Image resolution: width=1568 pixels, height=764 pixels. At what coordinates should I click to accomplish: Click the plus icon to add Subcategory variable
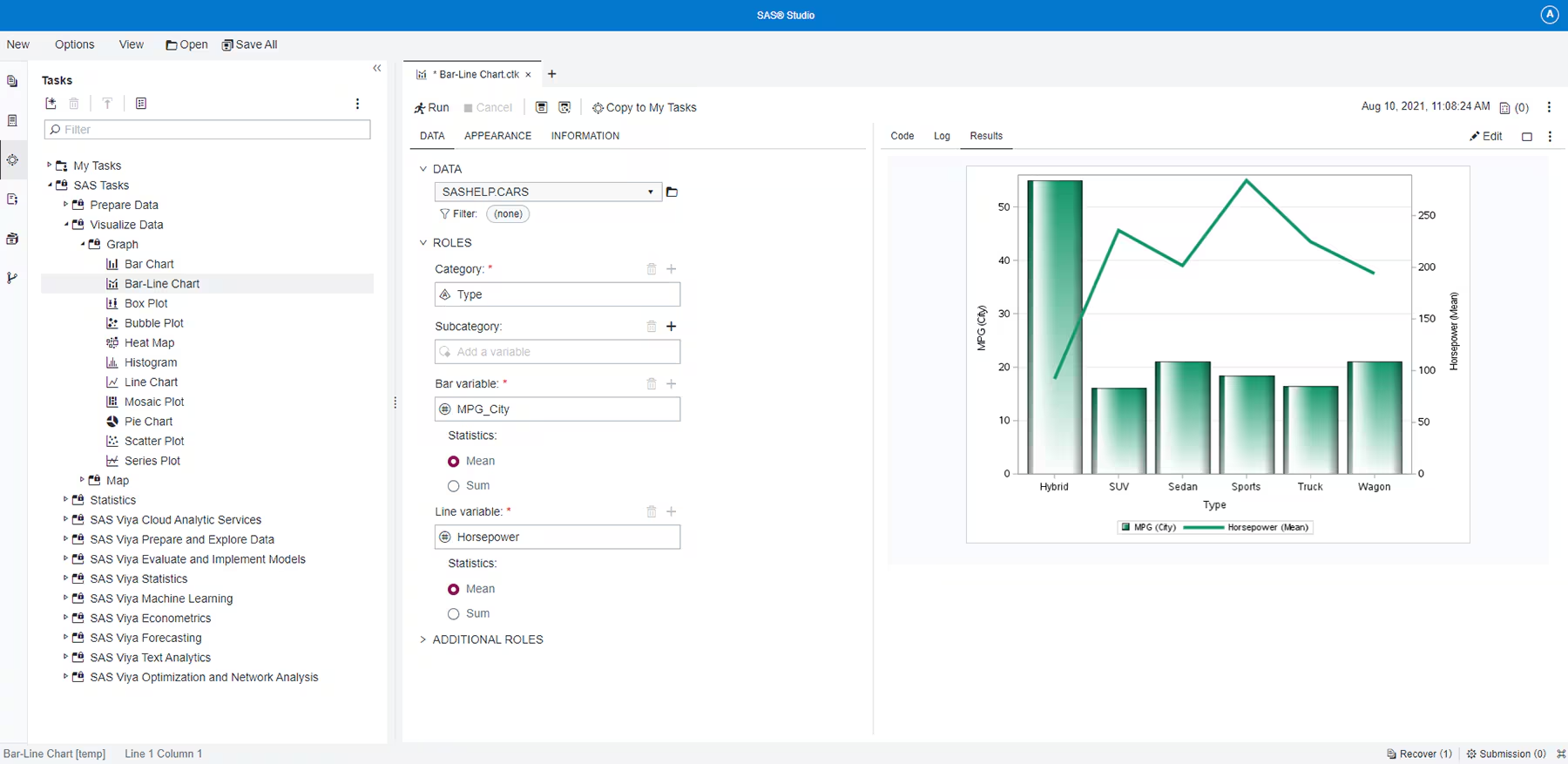pyautogui.click(x=672, y=327)
